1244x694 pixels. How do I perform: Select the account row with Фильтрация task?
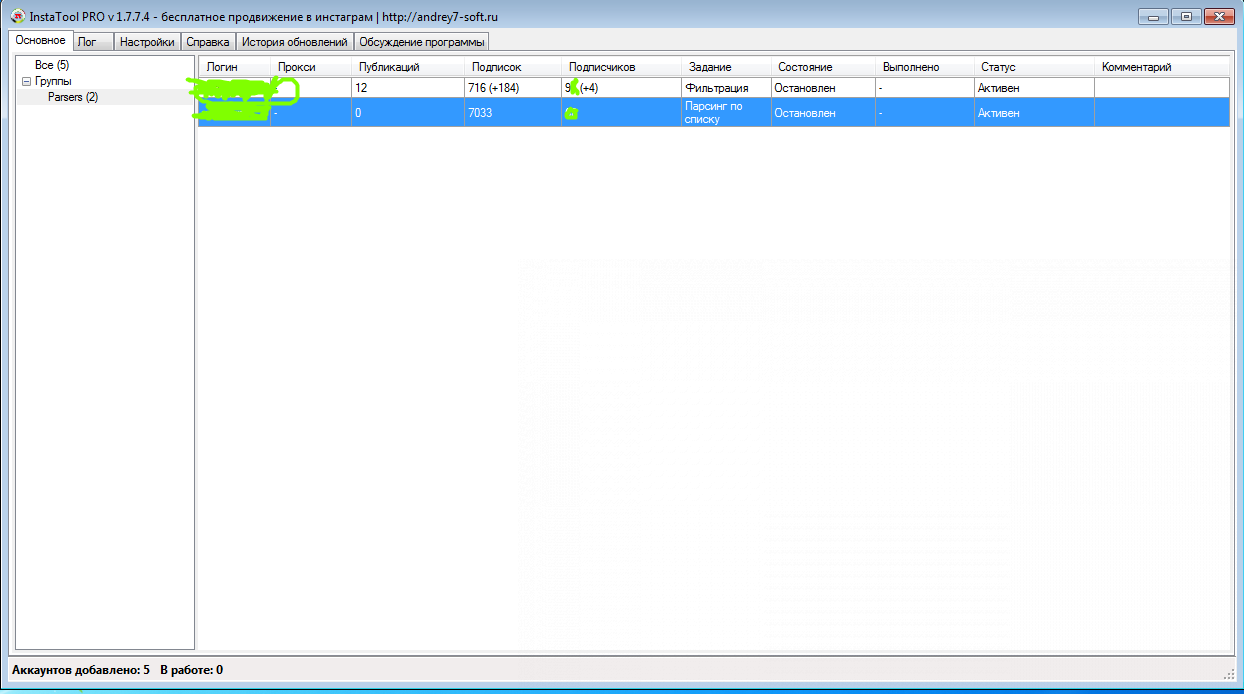click(716, 88)
